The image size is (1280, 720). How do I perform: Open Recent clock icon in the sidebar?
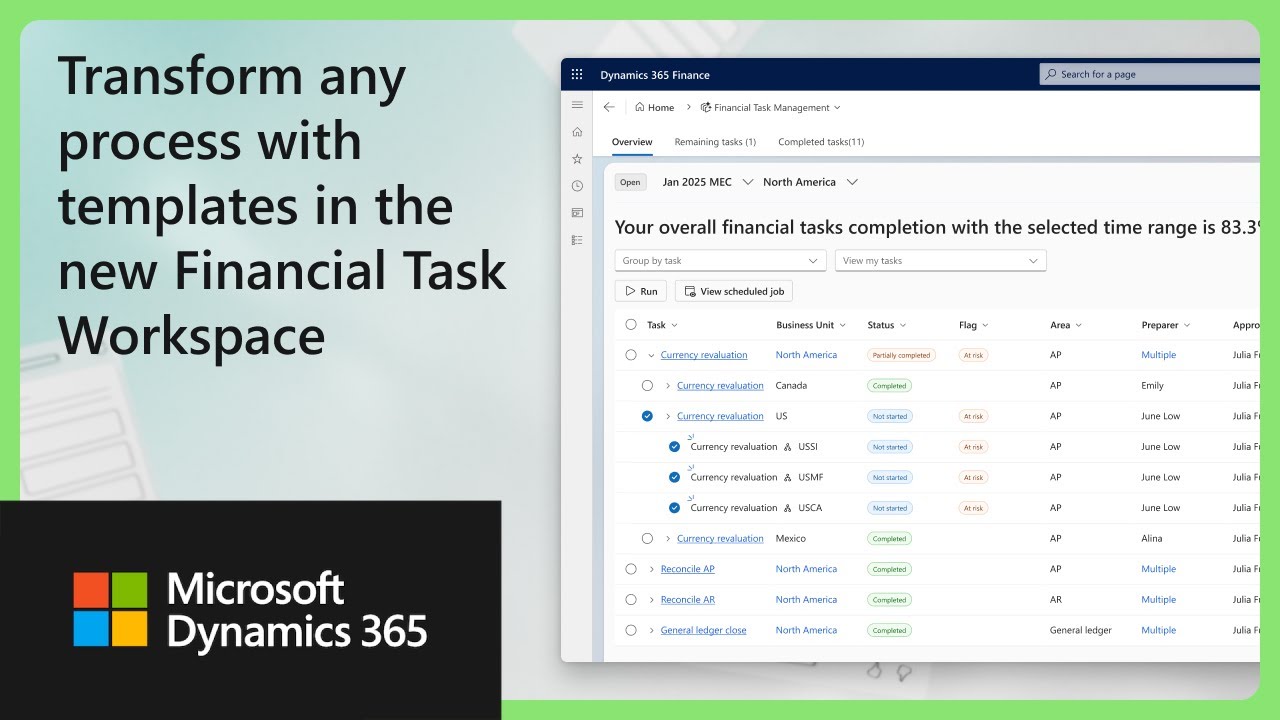tap(577, 186)
